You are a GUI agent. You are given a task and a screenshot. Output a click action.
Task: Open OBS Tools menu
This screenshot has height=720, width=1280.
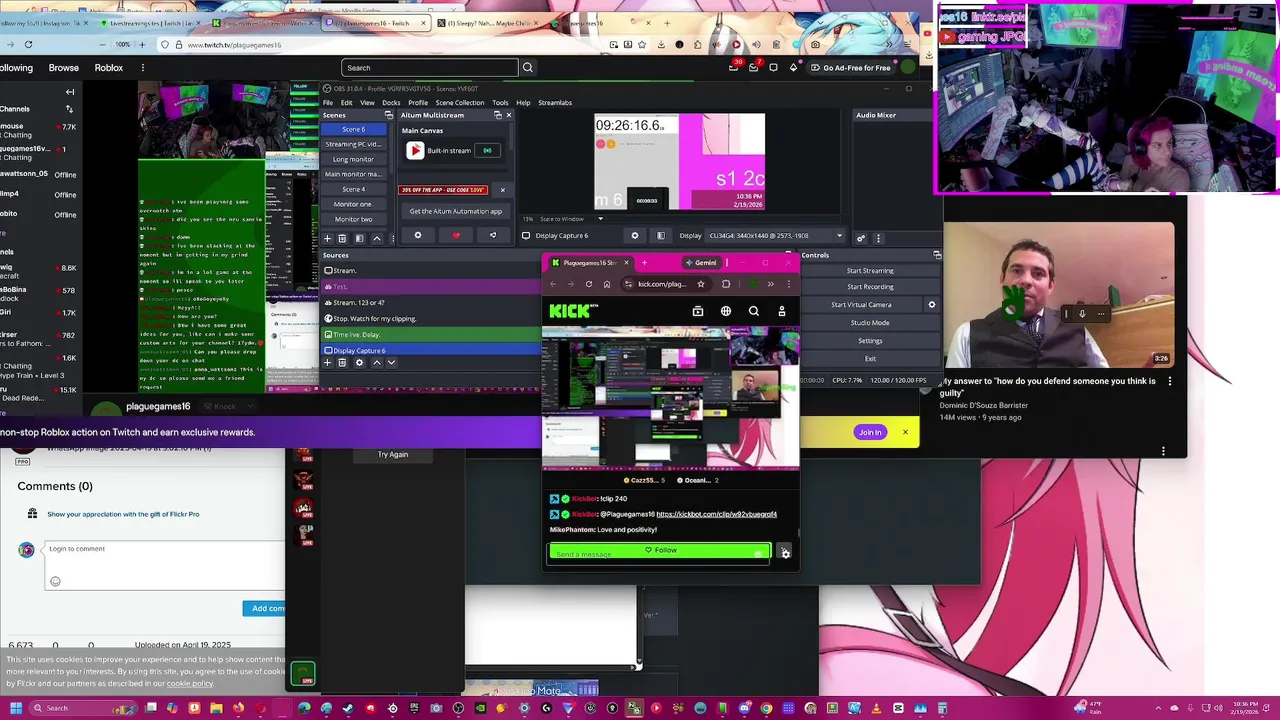[x=500, y=102]
